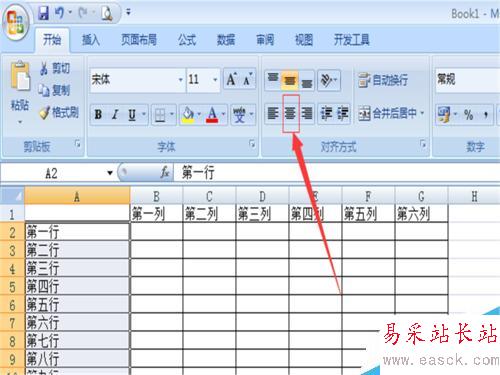Open the 数据 (Data) tab
500x375 pixels.
(226, 40)
